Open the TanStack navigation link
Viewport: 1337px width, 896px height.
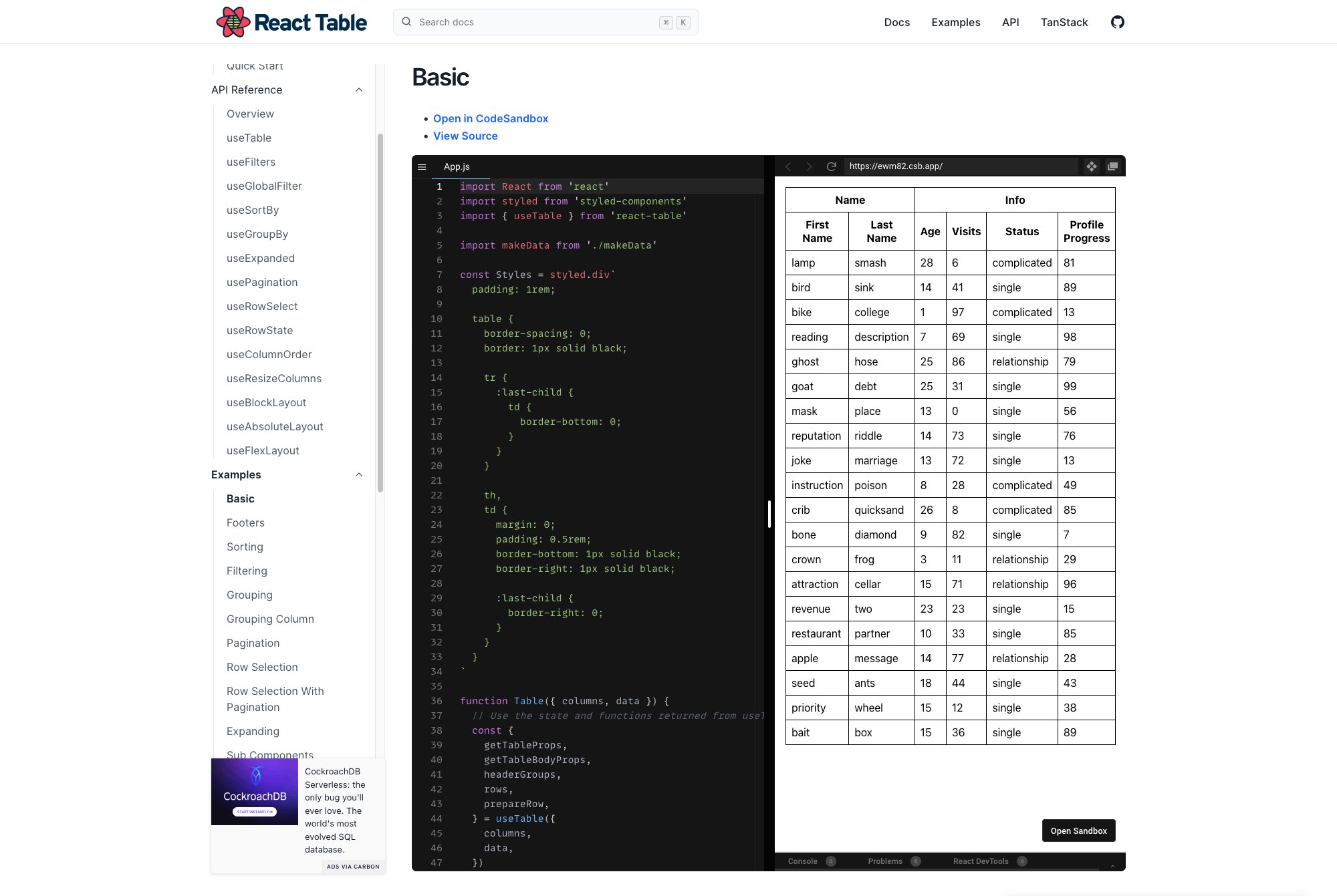(1064, 22)
